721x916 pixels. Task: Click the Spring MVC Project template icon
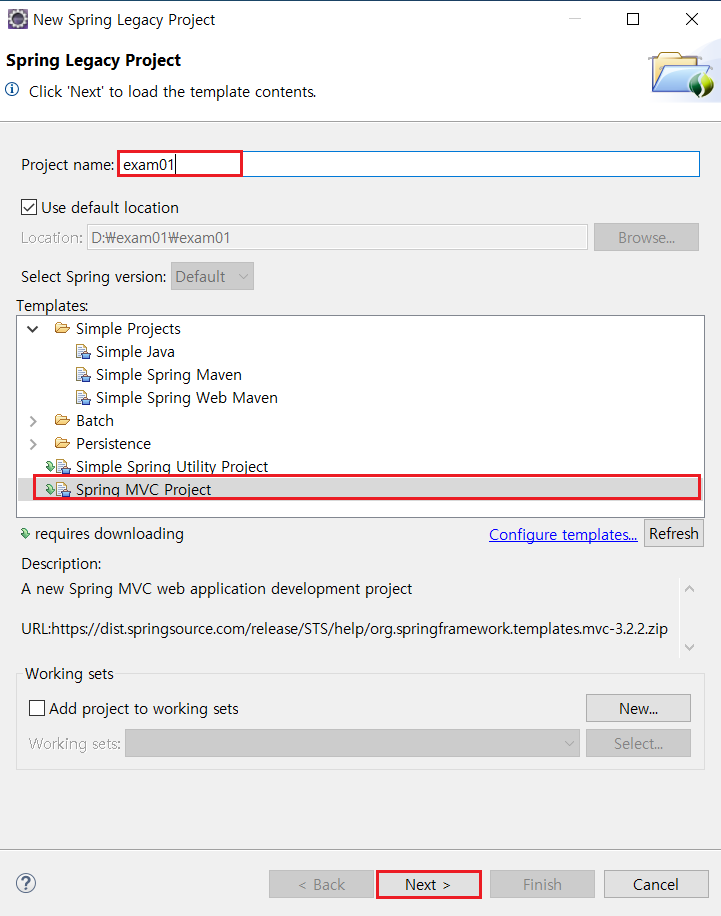58,490
